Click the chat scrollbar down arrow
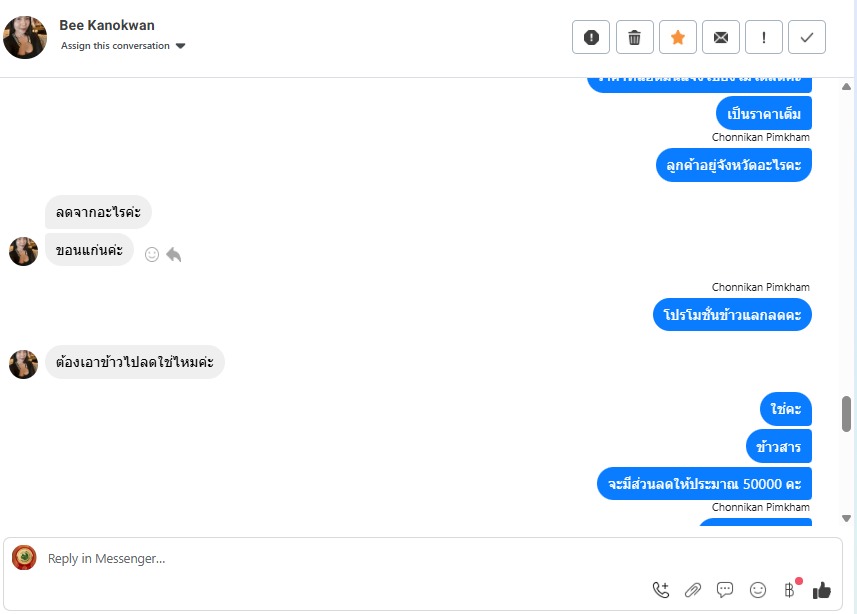The image size is (857, 614). (847, 518)
